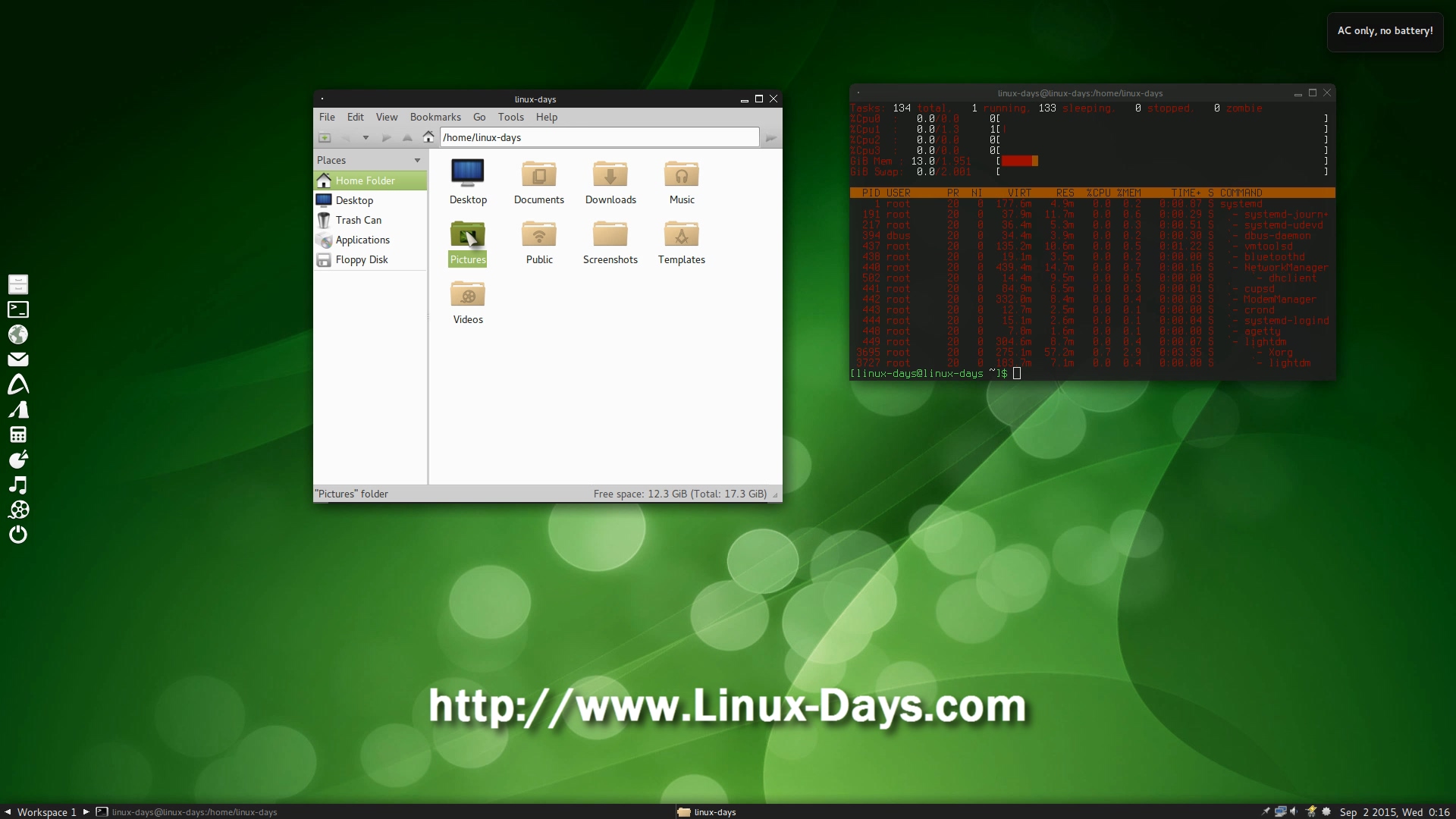Select the Screenshots folder
Screen dimensions: 1456x819
[x=610, y=243]
